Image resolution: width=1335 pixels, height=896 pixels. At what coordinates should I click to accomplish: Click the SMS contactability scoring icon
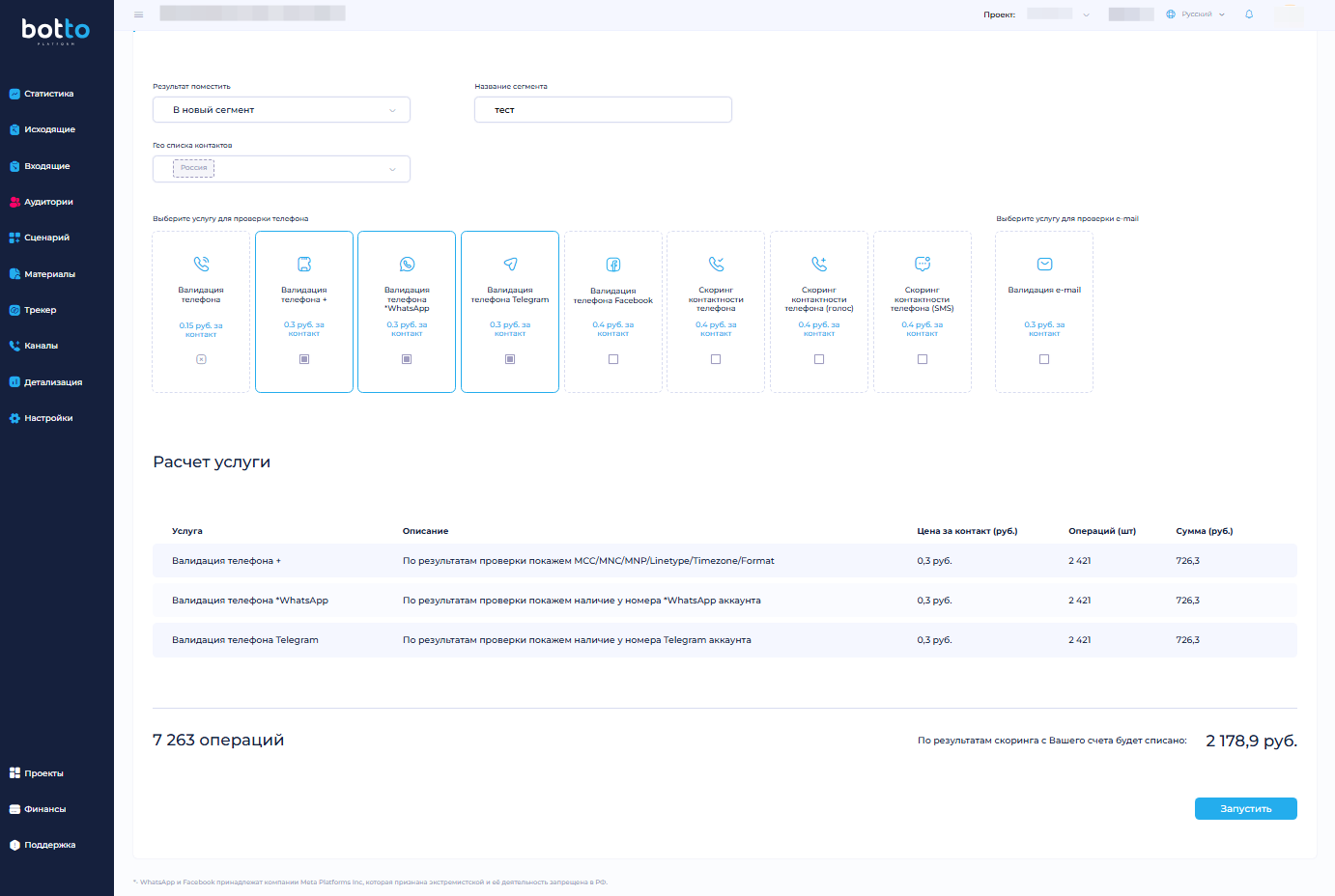coord(923,264)
